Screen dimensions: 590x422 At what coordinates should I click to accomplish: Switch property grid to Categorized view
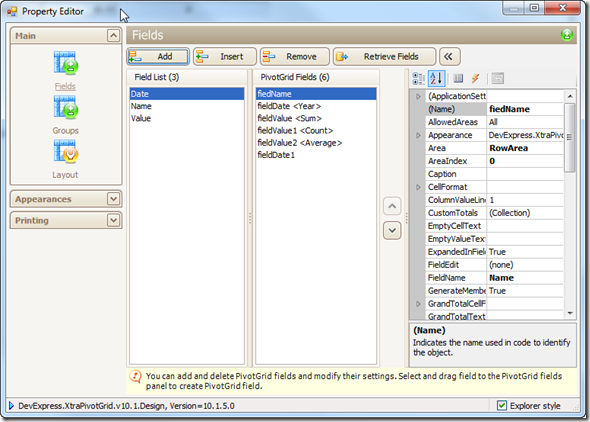coord(418,79)
